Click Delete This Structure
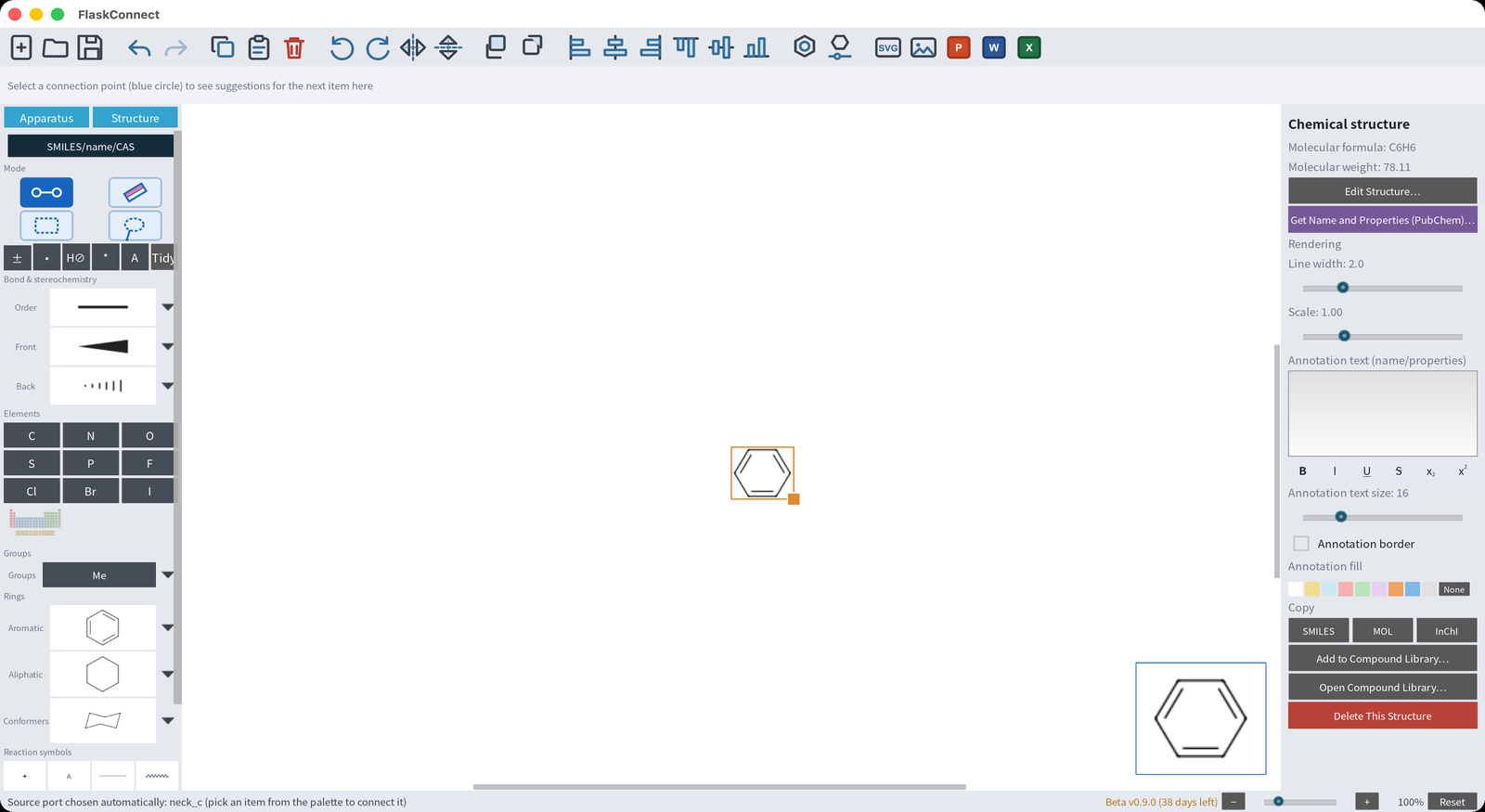This screenshot has height=812, width=1485. [x=1382, y=715]
